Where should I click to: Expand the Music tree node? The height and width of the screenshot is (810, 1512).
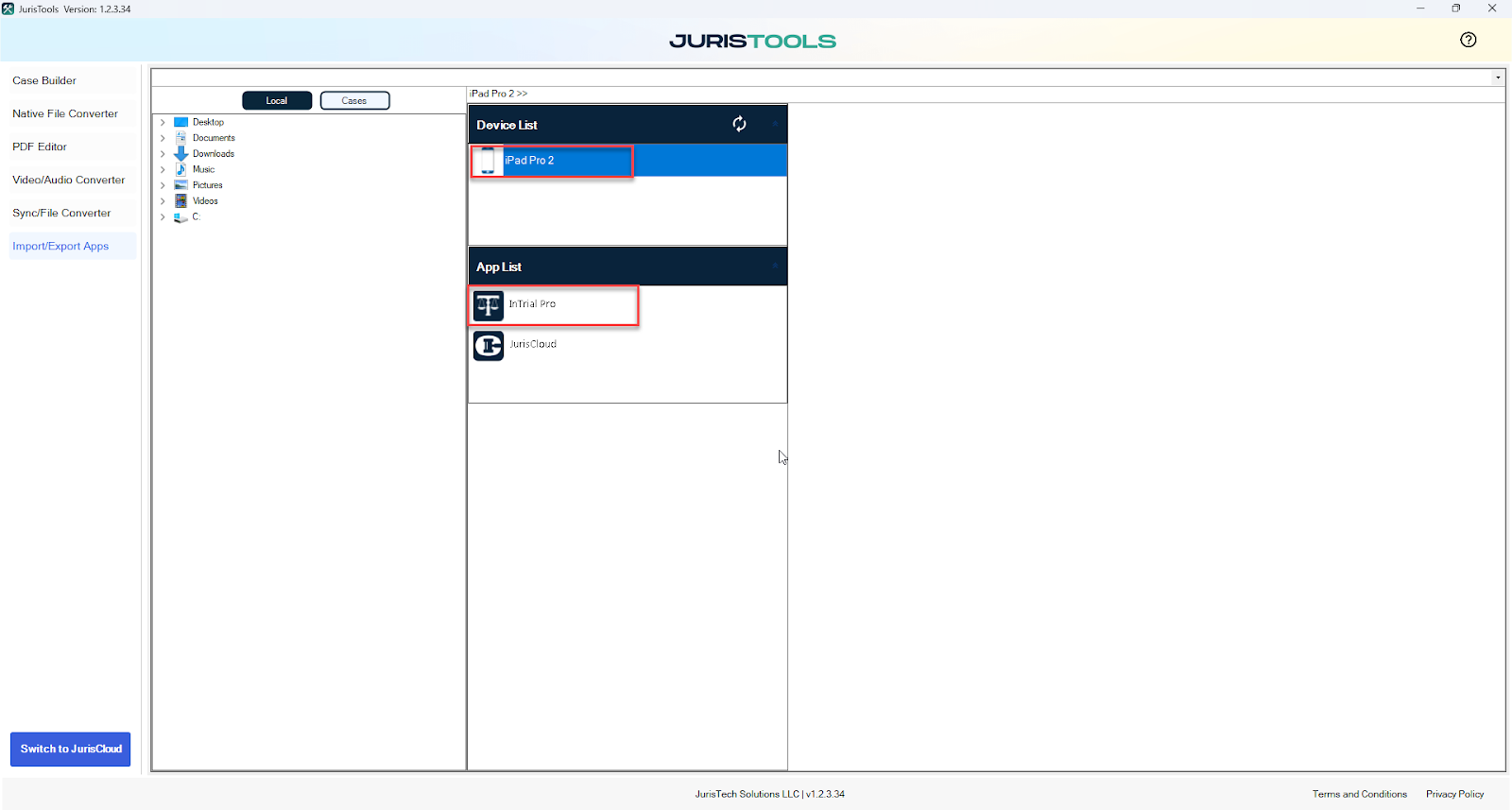(x=163, y=169)
